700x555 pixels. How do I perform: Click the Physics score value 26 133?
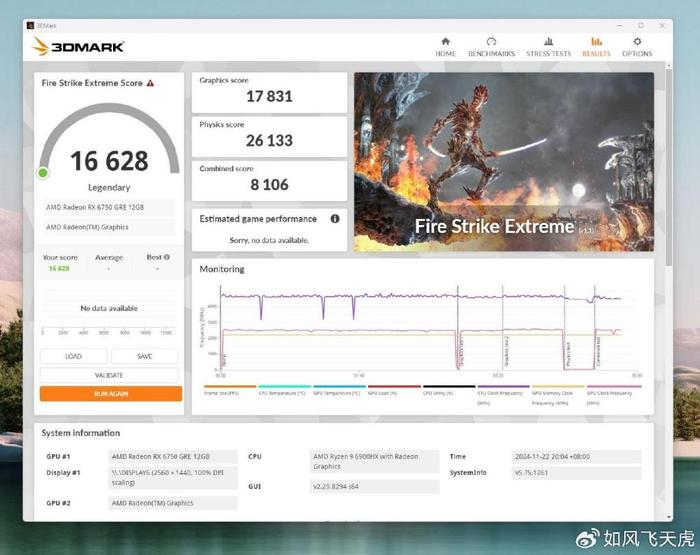(x=269, y=140)
